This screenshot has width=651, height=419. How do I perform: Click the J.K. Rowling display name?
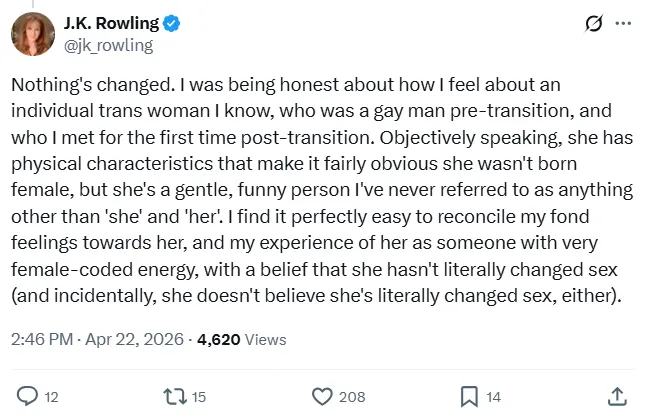point(112,24)
